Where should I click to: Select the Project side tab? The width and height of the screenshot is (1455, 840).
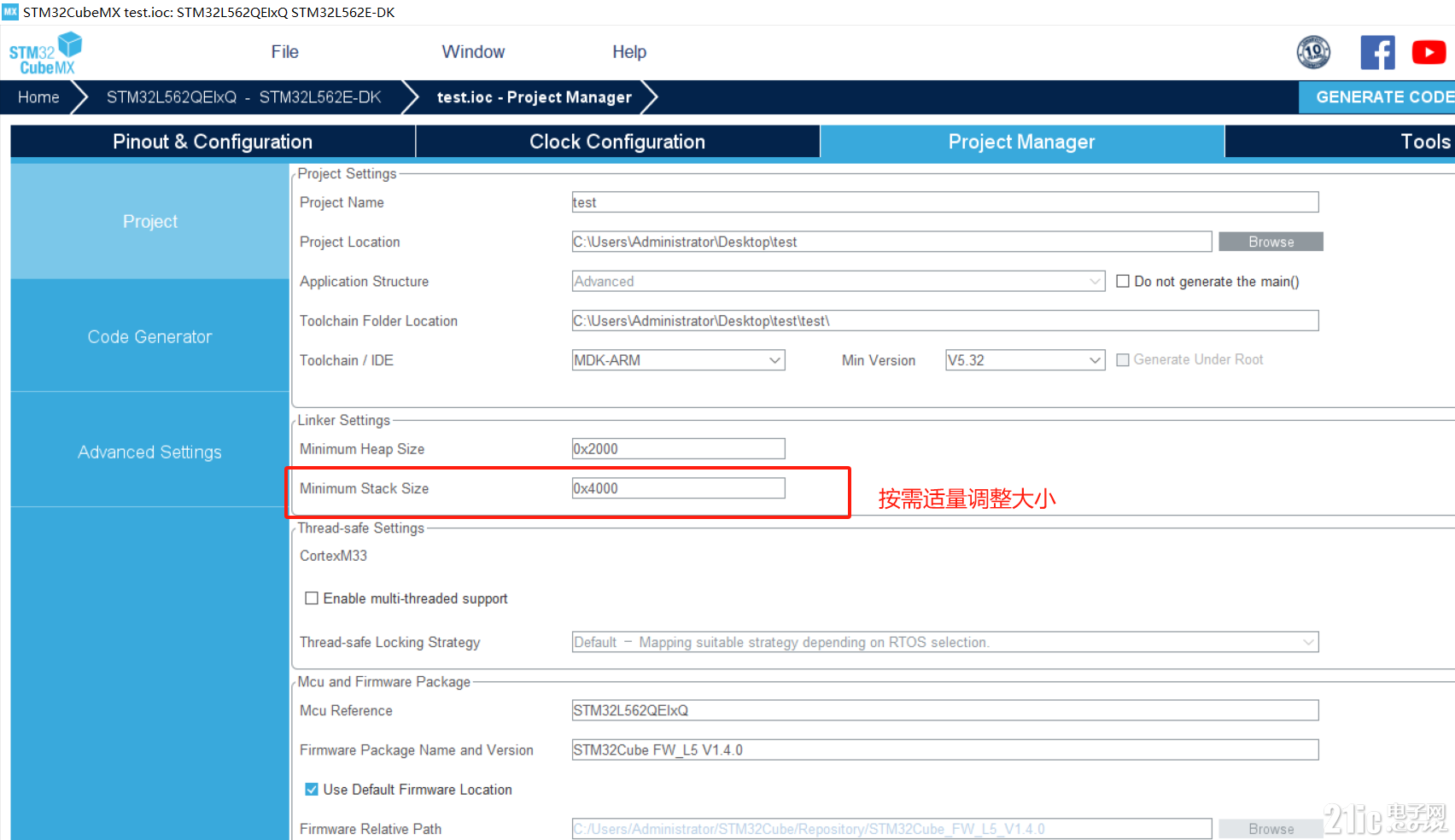click(150, 221)
